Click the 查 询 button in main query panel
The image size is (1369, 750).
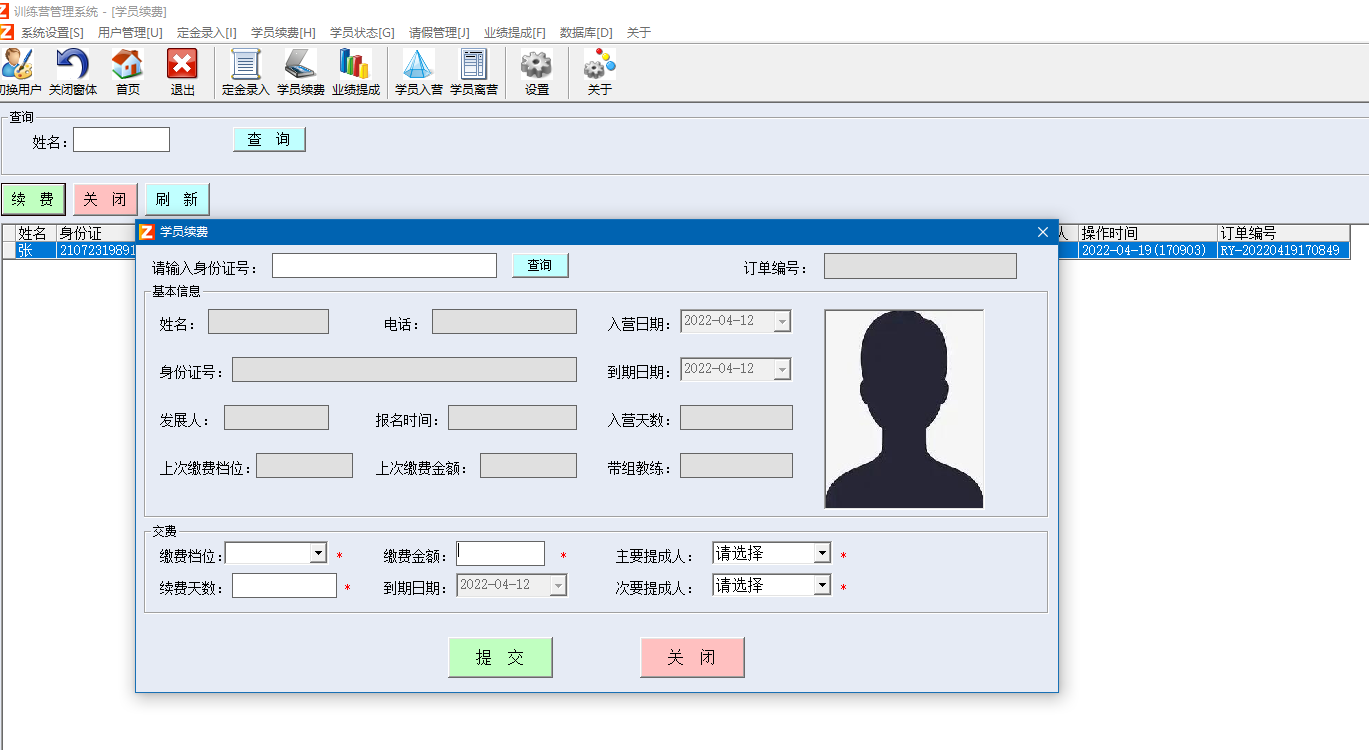coord(269,140)
